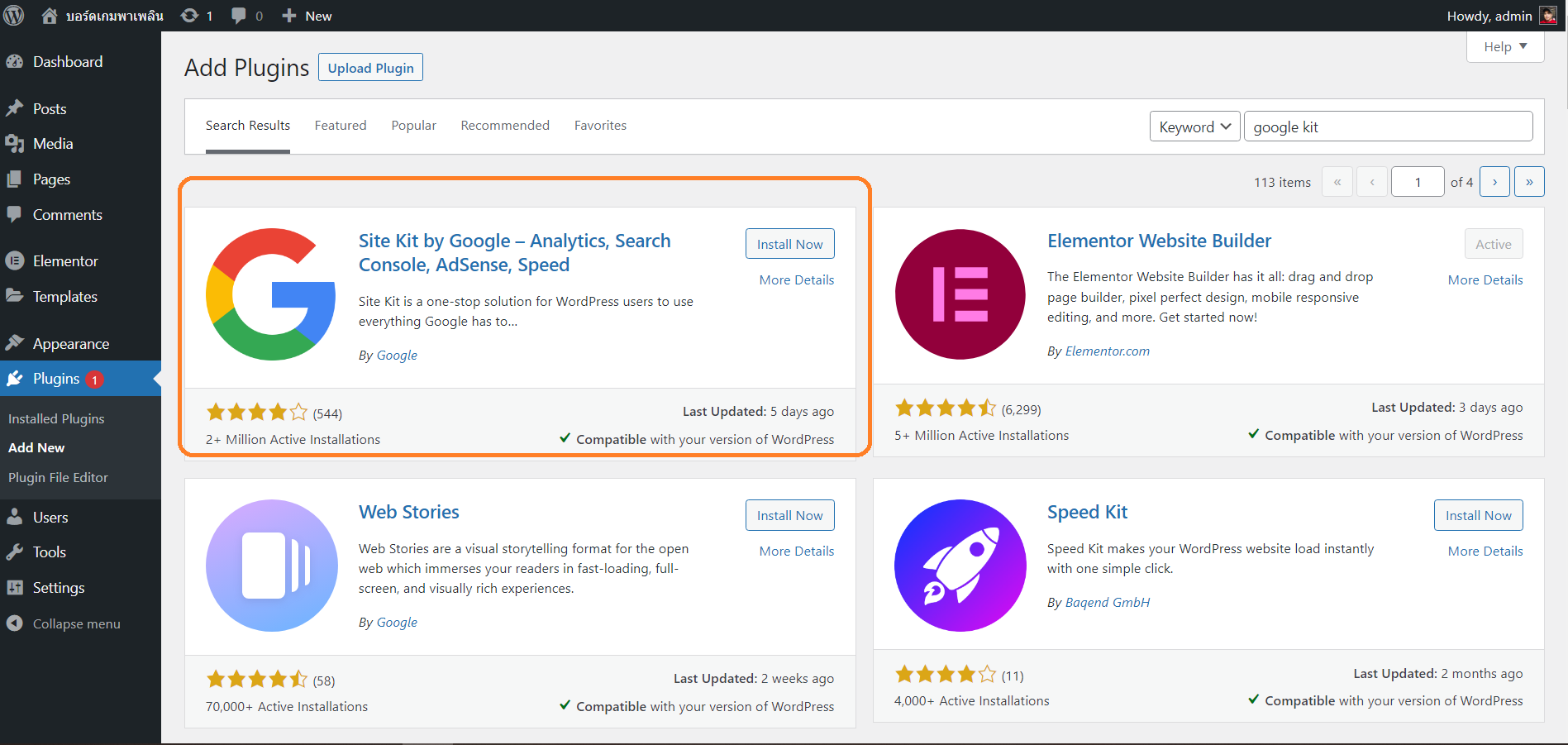Open Settings in the sidebar

[x=58, y=588]
